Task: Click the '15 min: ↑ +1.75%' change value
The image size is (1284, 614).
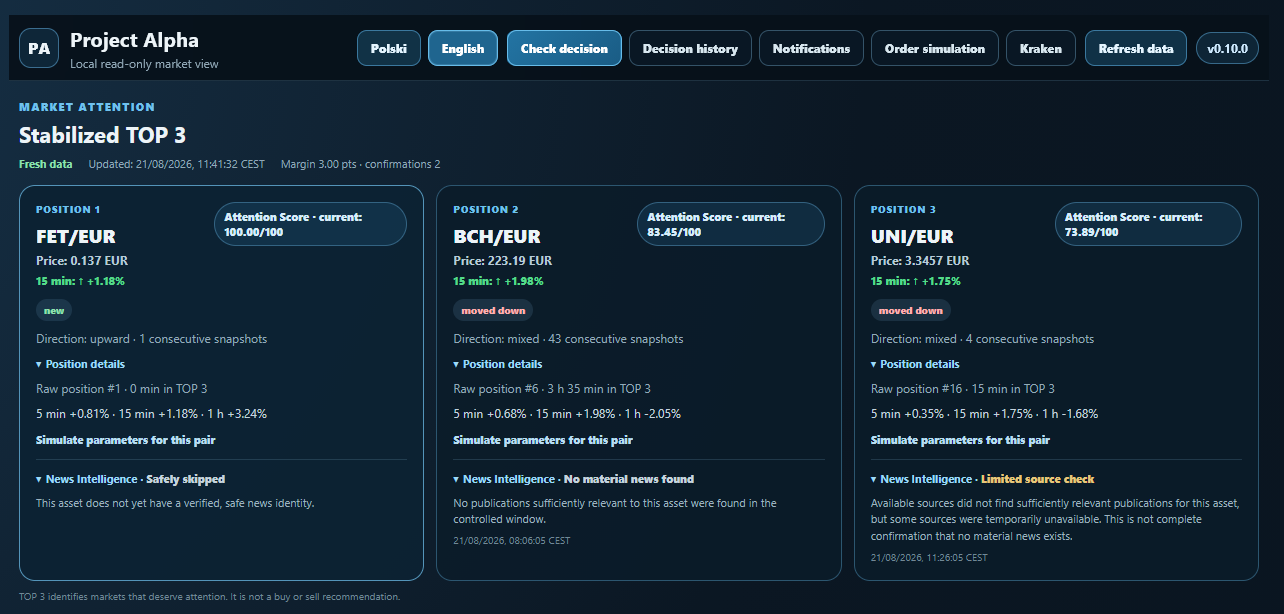Action: pyautogui.click(x=915, y=281)
